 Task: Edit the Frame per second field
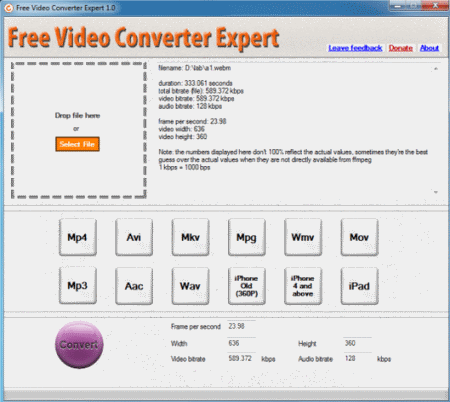(x=242, y=326)
